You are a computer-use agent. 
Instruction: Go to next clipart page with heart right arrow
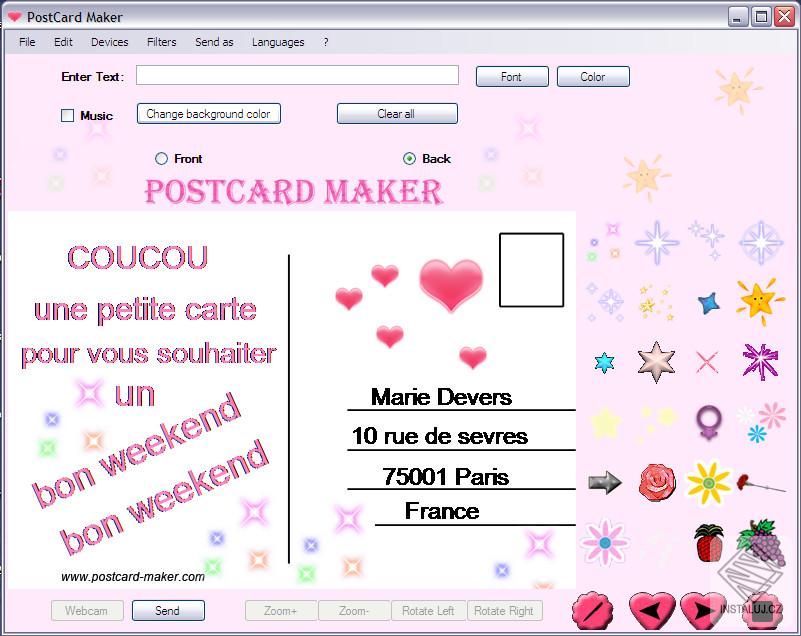click(704, 610)
